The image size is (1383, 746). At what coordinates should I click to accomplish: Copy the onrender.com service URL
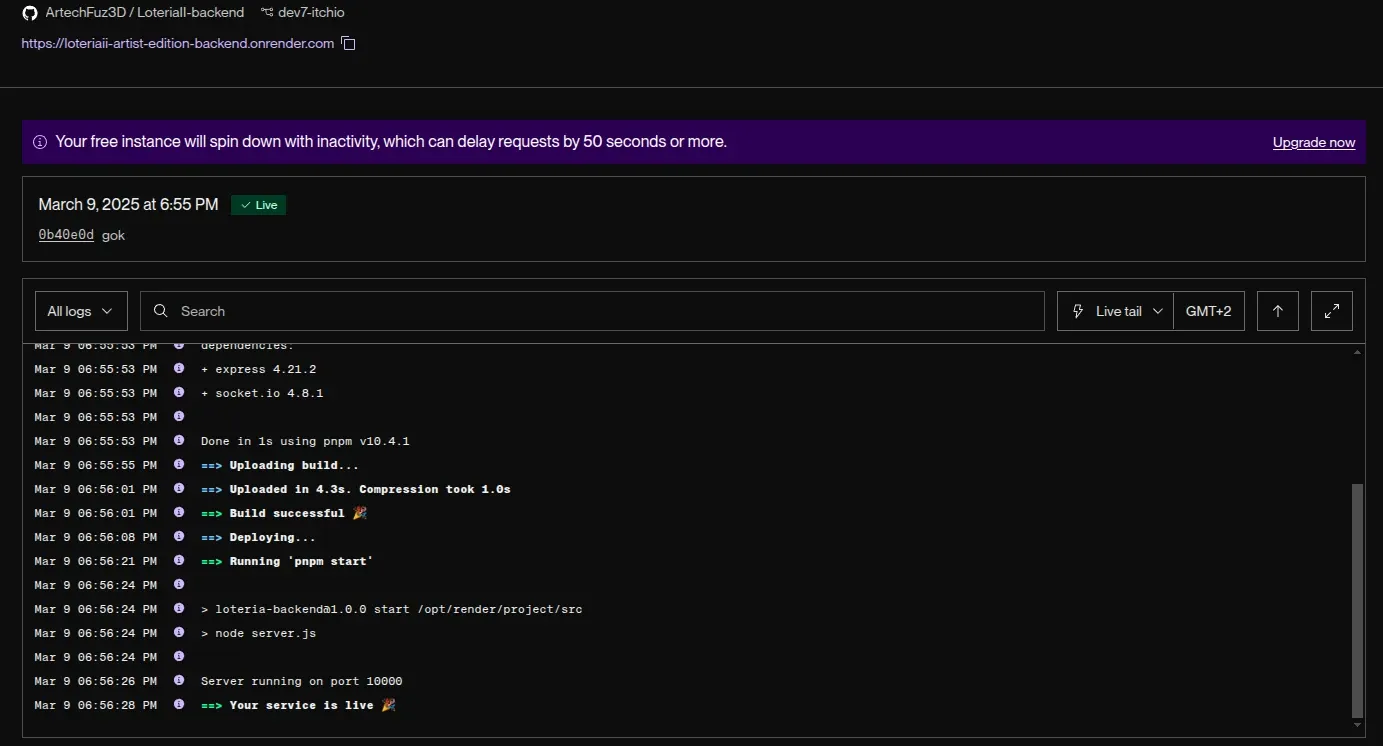click(x=348, y=43)
